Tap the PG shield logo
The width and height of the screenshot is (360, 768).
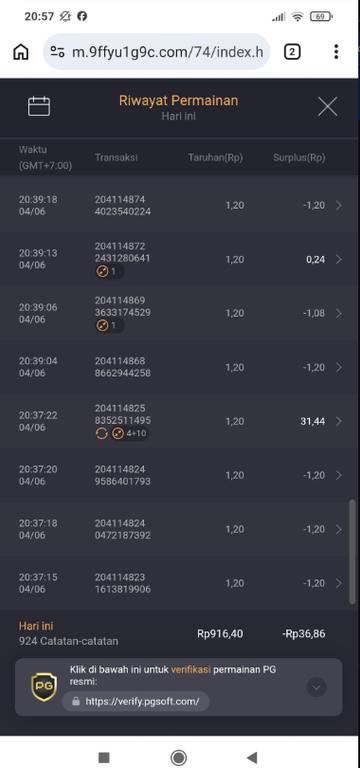(44, 687)
